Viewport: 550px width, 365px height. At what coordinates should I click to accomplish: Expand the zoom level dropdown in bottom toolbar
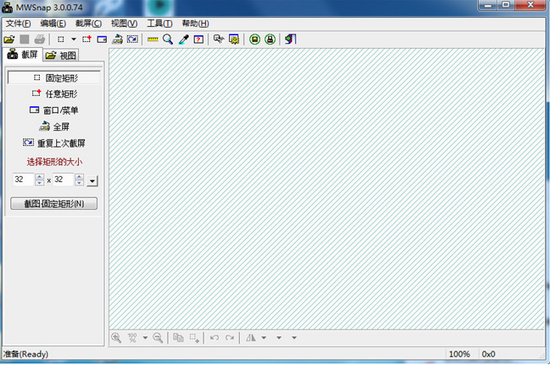145,338
